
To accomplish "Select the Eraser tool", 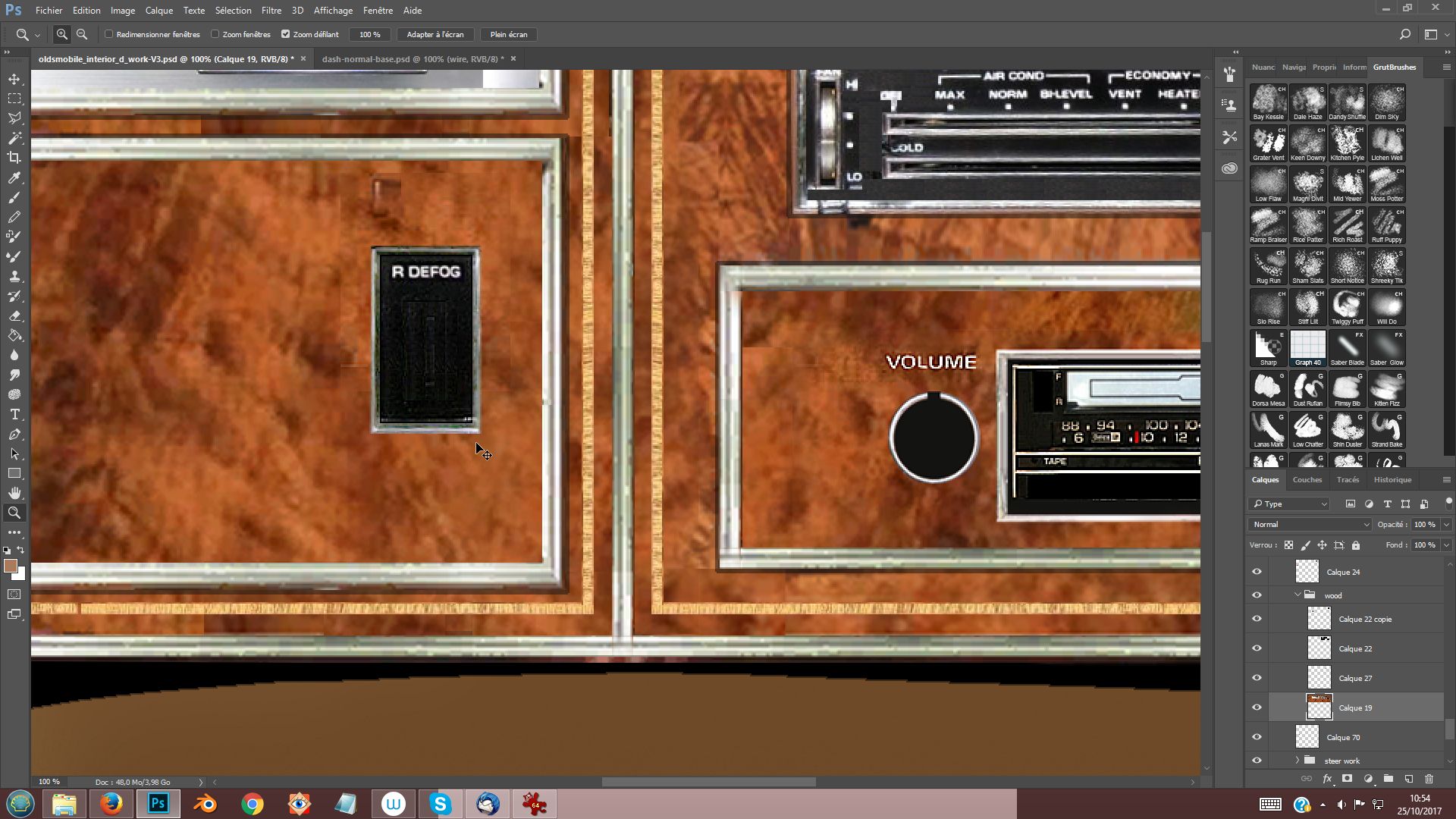I will click(14, 315).
